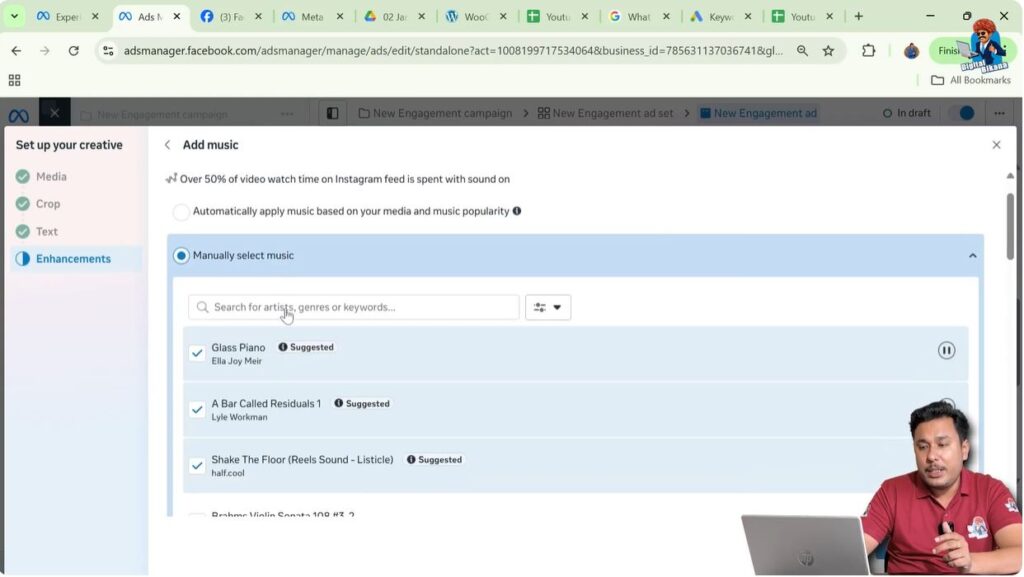Uncheck Shake The Floor track
1024x577 pixels.
click(197, 465)
